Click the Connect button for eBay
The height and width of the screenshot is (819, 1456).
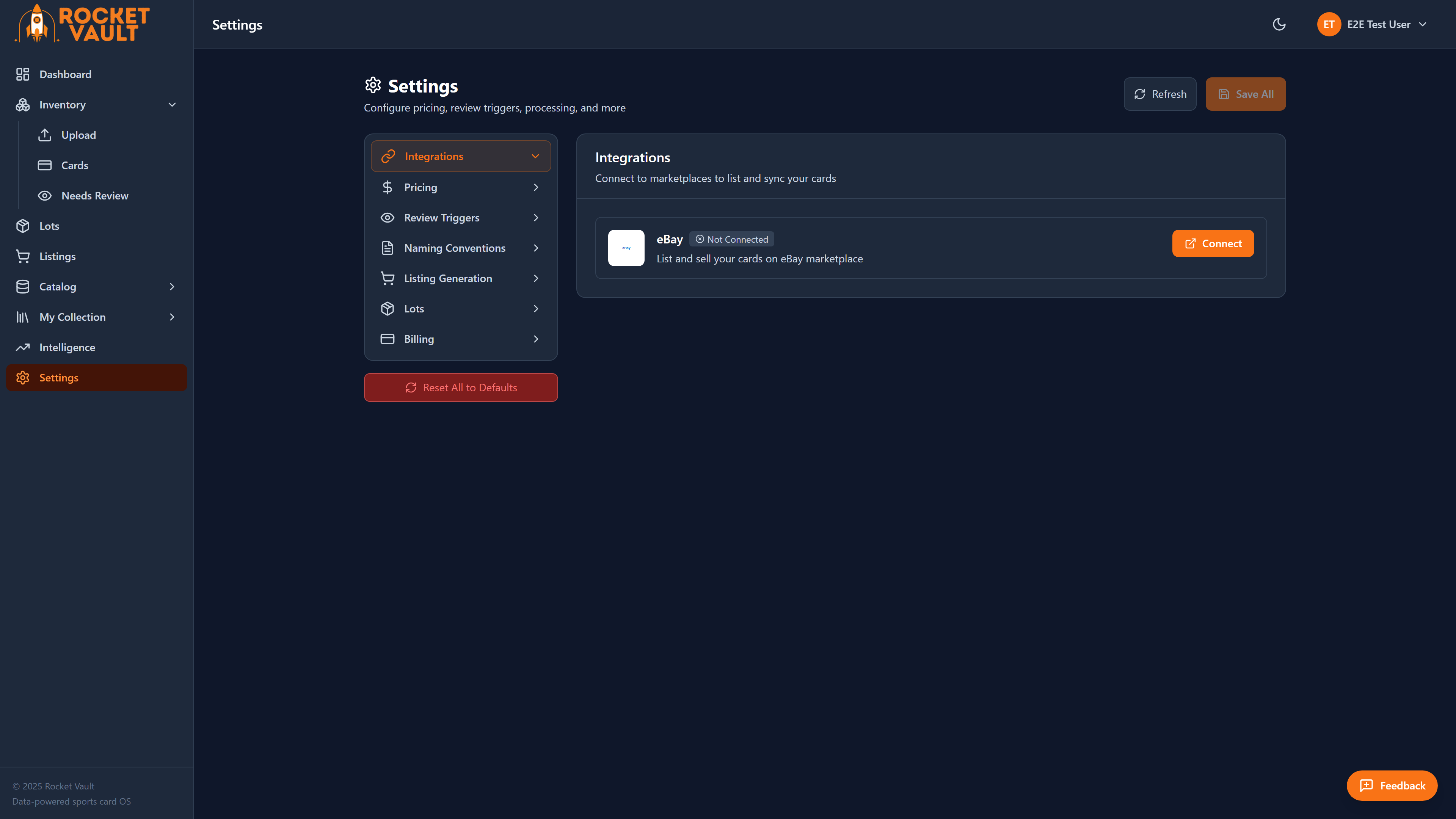pyautogui.click(x=1213, y=243)
